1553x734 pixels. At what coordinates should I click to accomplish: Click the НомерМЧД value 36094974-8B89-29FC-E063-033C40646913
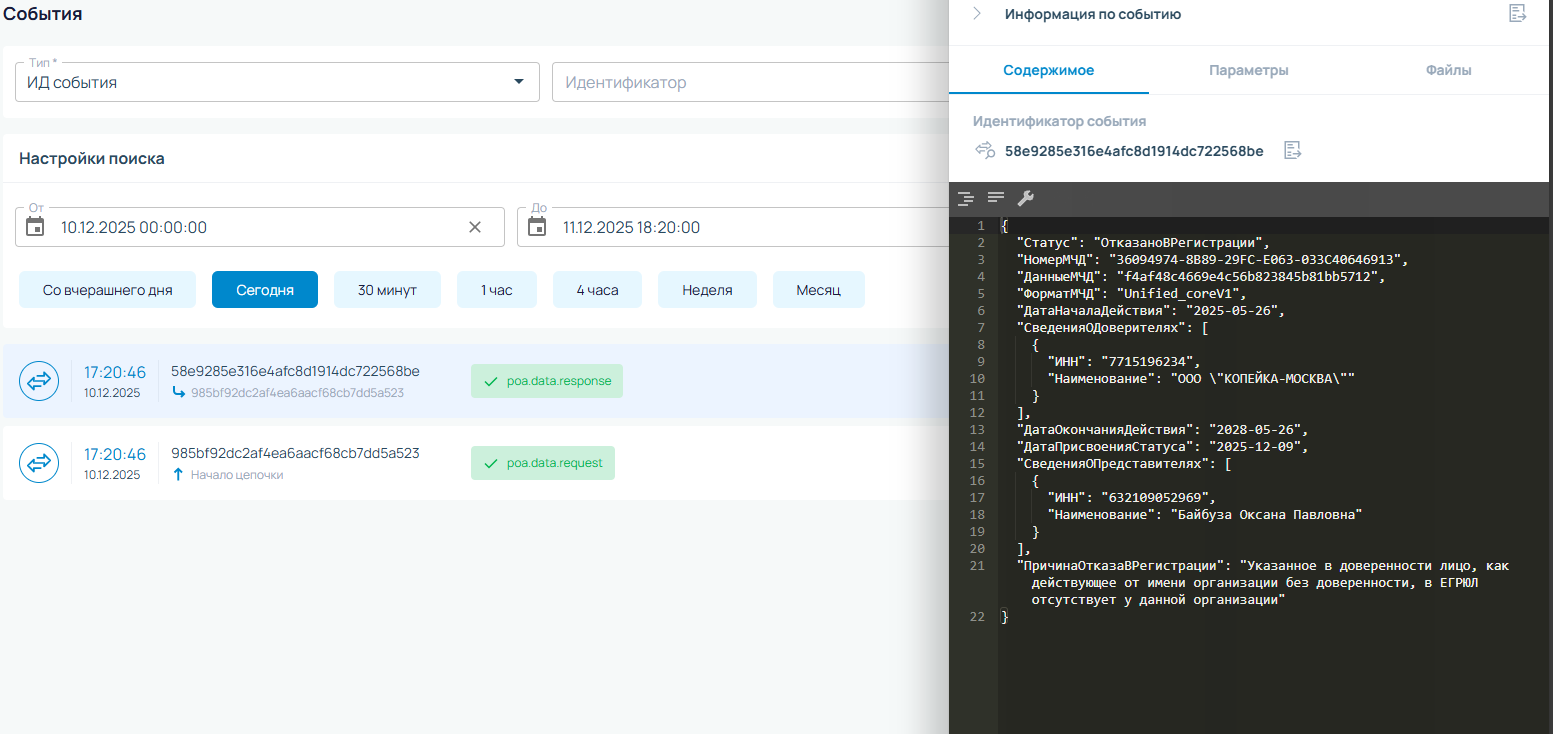coord(1256,259)
